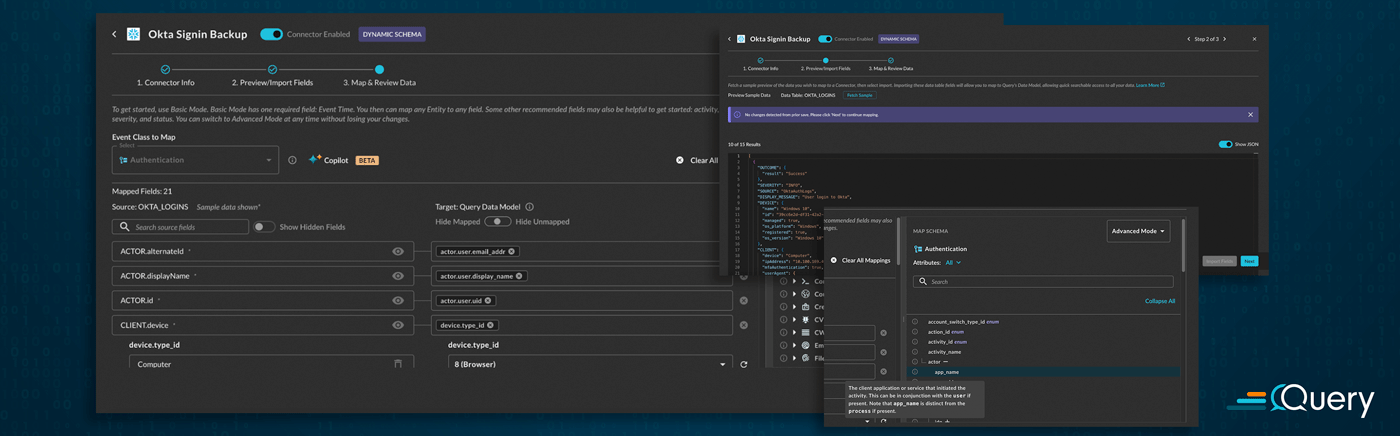
Task: Click the BETA badge next to Copilot
Action: [367, 160]
